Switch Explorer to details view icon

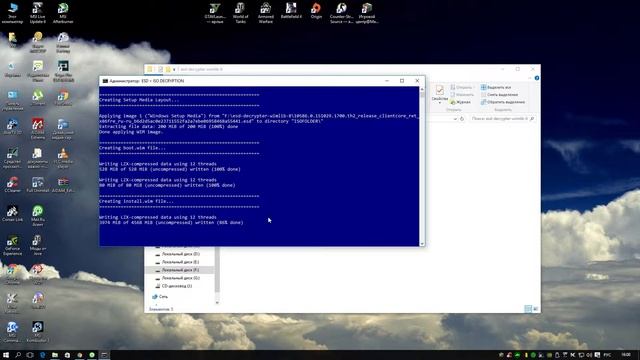pyautogui.click(x=528, y=309)
